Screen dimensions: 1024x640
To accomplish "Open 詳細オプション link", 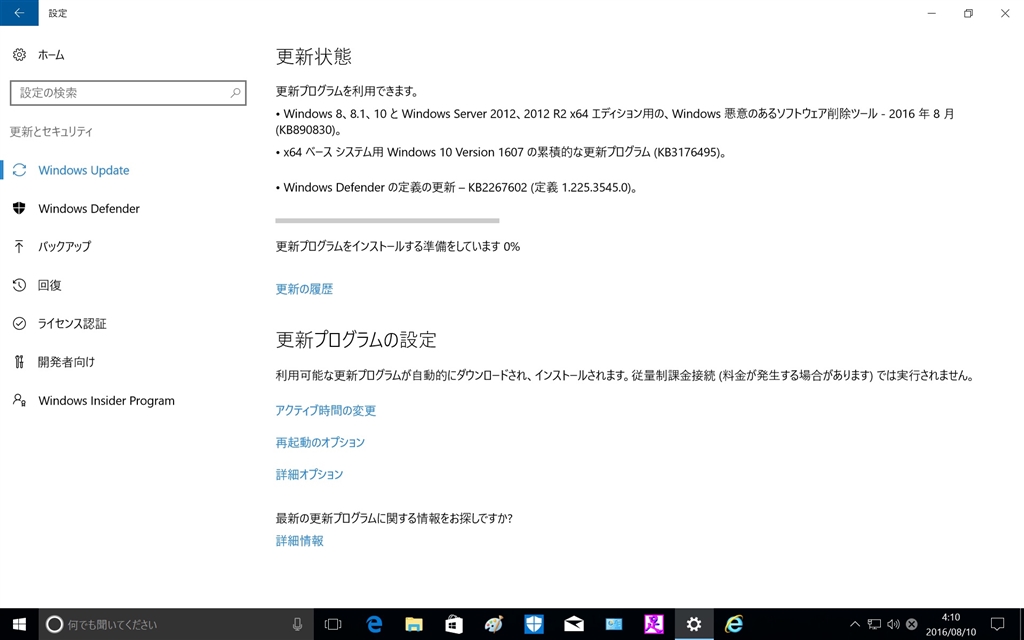I will [310, 475].
